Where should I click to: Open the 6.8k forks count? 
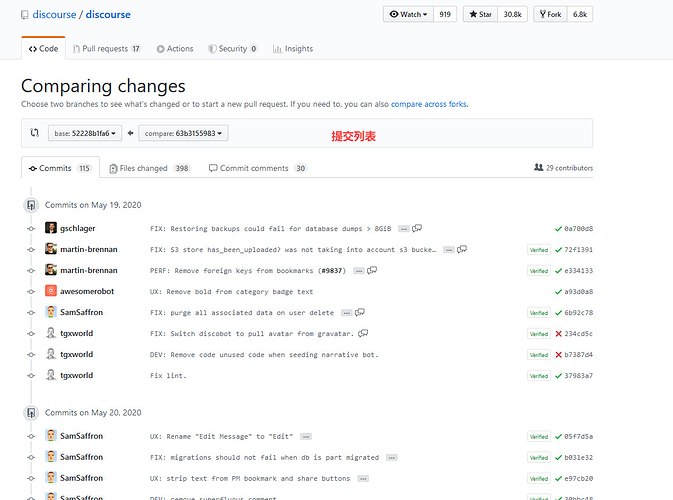click(580, 14)
